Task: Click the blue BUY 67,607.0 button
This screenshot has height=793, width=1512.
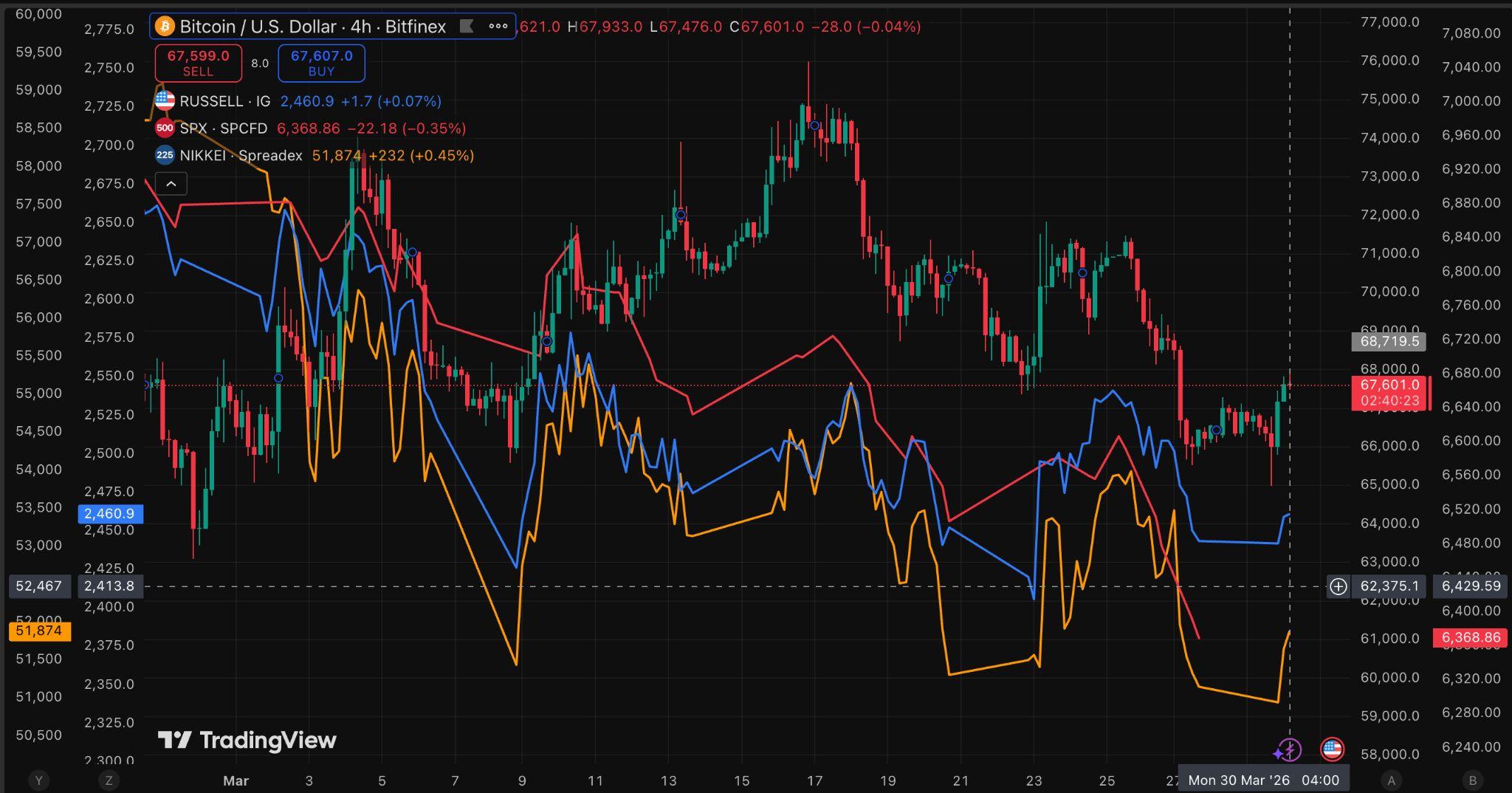Action: (321, 63)
